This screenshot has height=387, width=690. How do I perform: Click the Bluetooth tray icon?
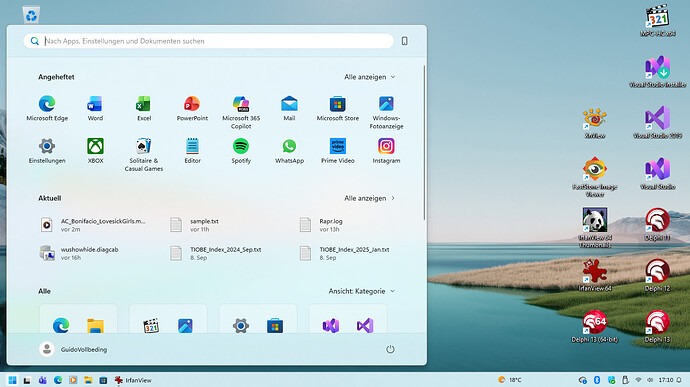(x=597, y=380)
